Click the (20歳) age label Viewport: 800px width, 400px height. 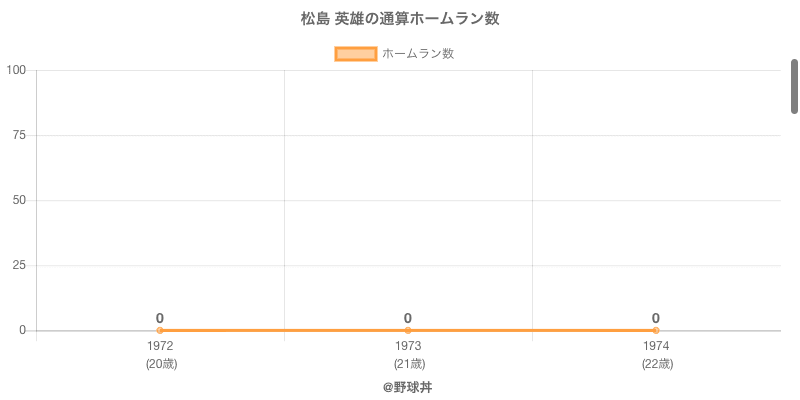tap(160, 364)
